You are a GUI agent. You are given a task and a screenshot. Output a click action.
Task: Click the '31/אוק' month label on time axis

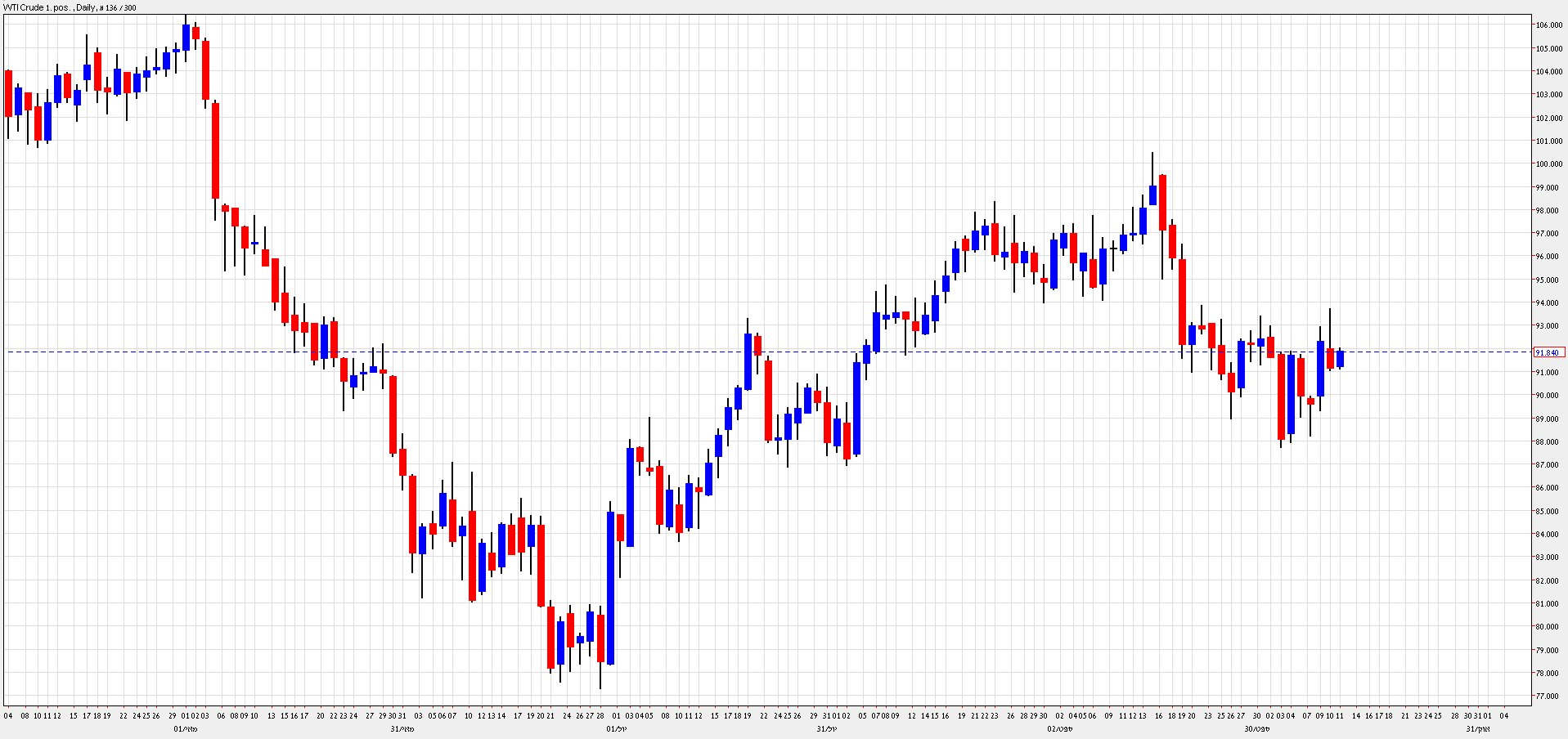[1478, 728]
